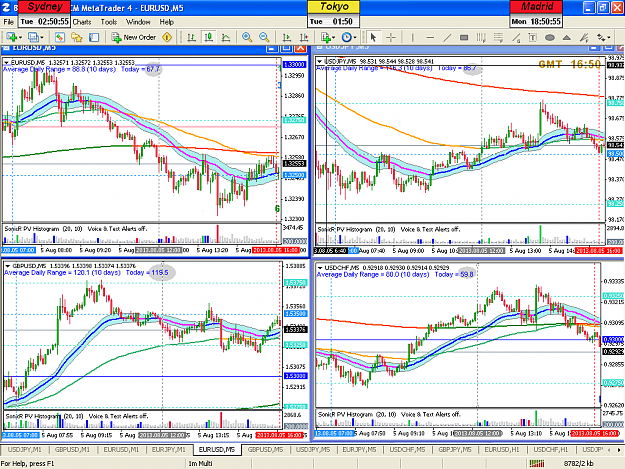Open the Help menu
The height and width of the screenshot is (469, 625).
tap(167, 22)
